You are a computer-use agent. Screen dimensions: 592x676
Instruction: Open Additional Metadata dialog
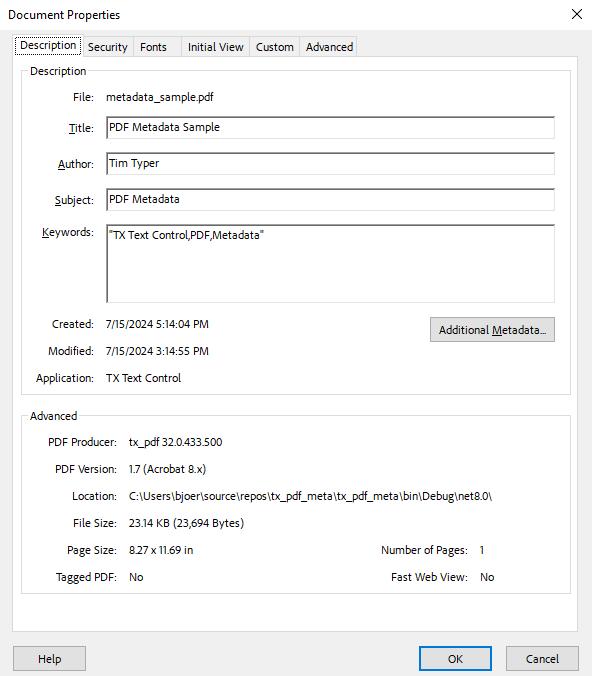tap(492, 330)
